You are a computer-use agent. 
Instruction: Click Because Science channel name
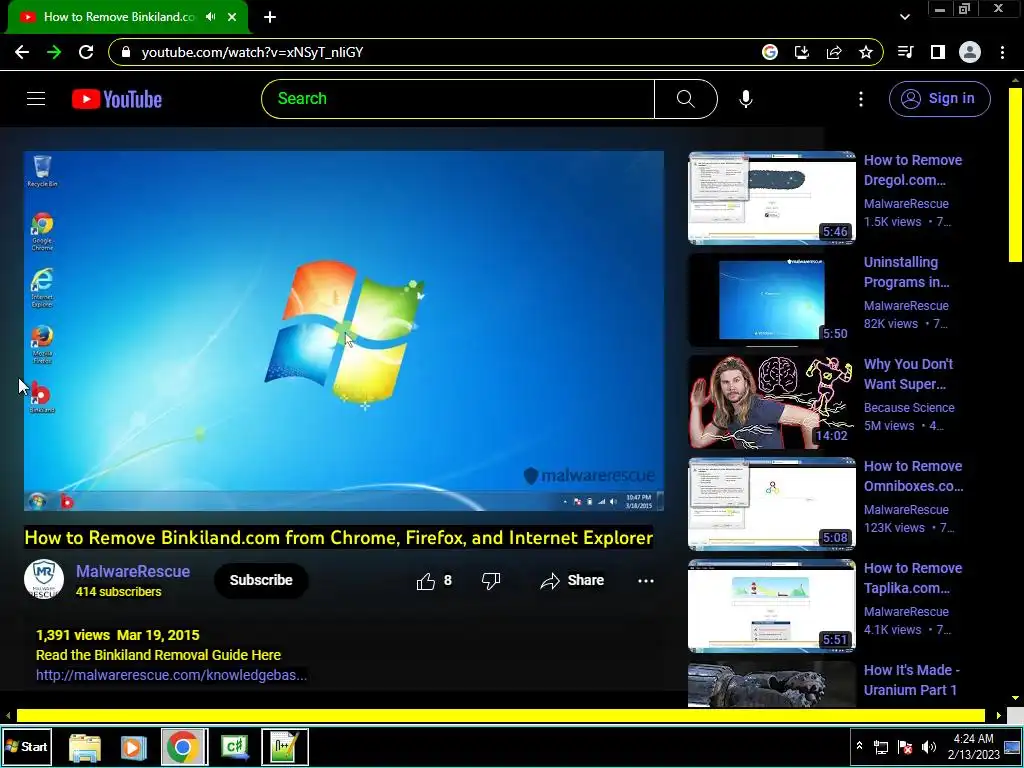pyautogui.click(x=909, y=408)
